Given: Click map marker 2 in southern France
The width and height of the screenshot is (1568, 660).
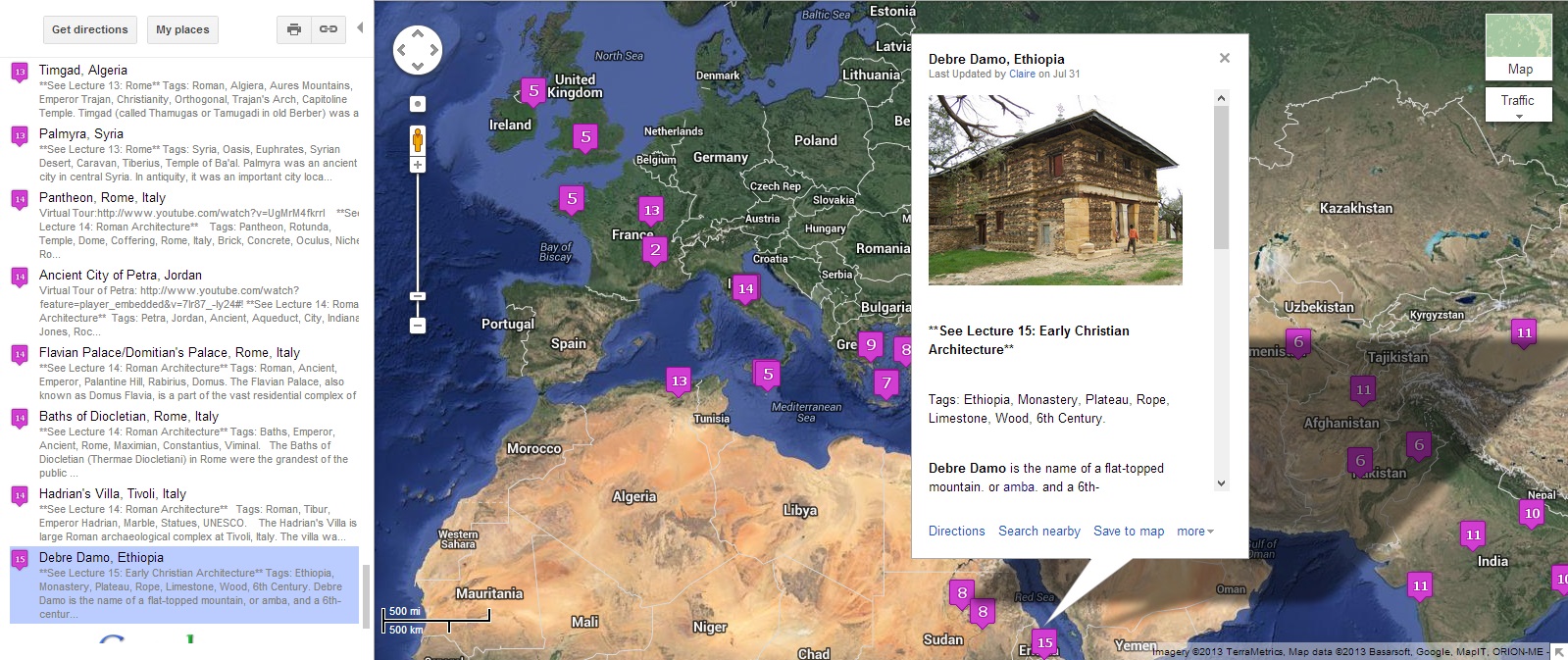Looking at the screenshot, I should click(655, 250).
